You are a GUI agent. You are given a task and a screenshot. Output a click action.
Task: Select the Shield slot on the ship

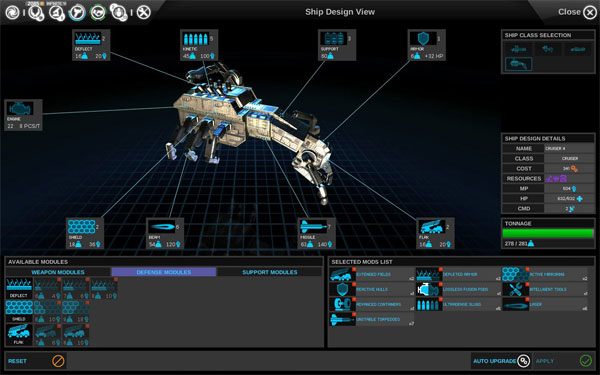click(85, 233)
